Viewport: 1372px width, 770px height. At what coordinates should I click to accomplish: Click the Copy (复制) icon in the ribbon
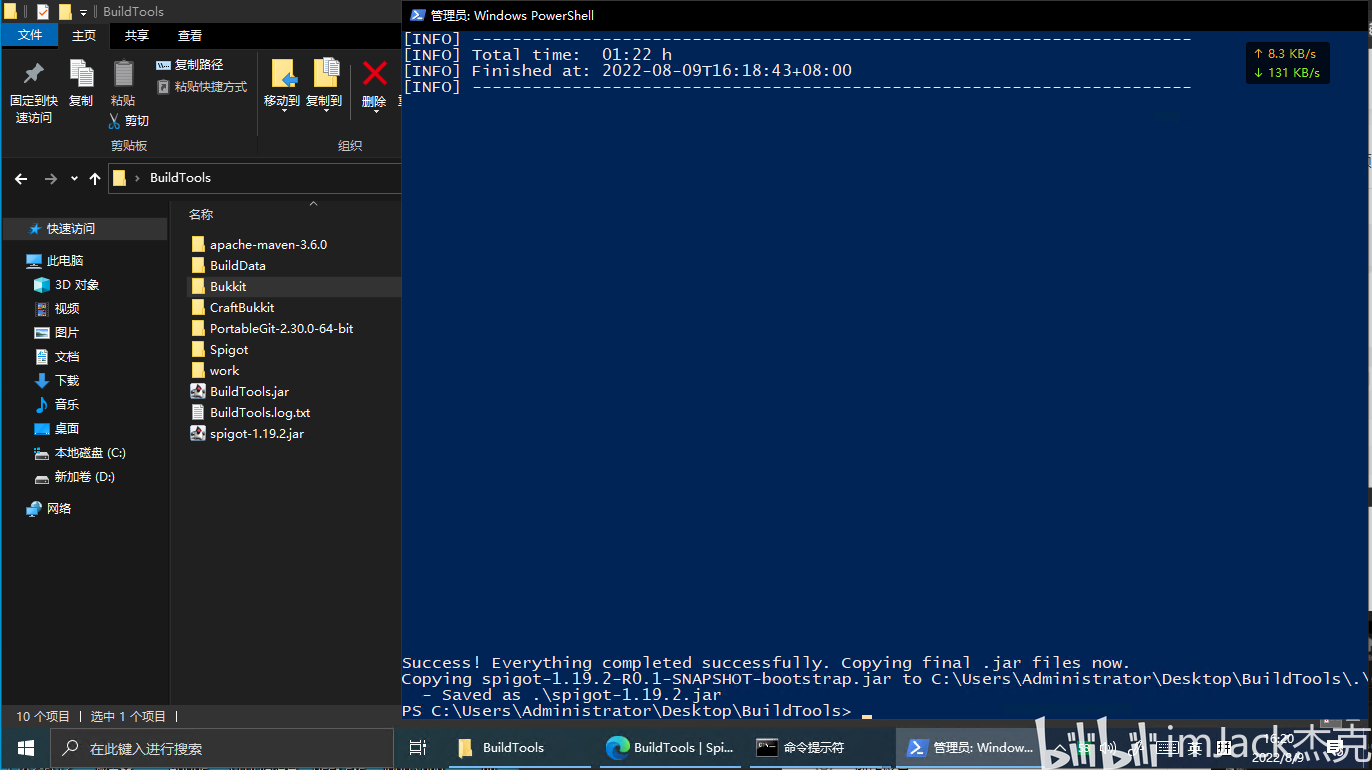[81, 73]
